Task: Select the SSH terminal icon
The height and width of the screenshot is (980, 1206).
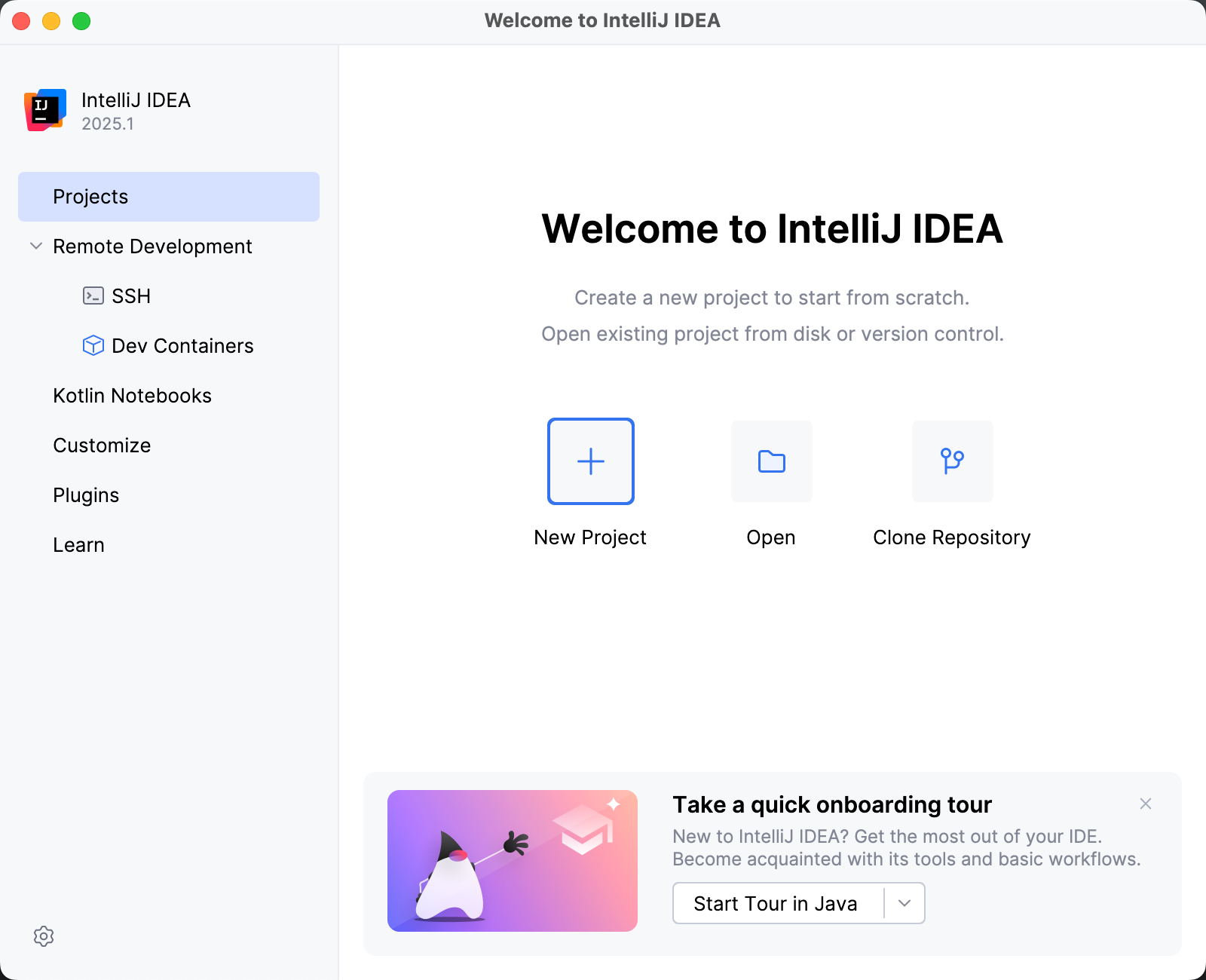Action: (x=92, y=296)
